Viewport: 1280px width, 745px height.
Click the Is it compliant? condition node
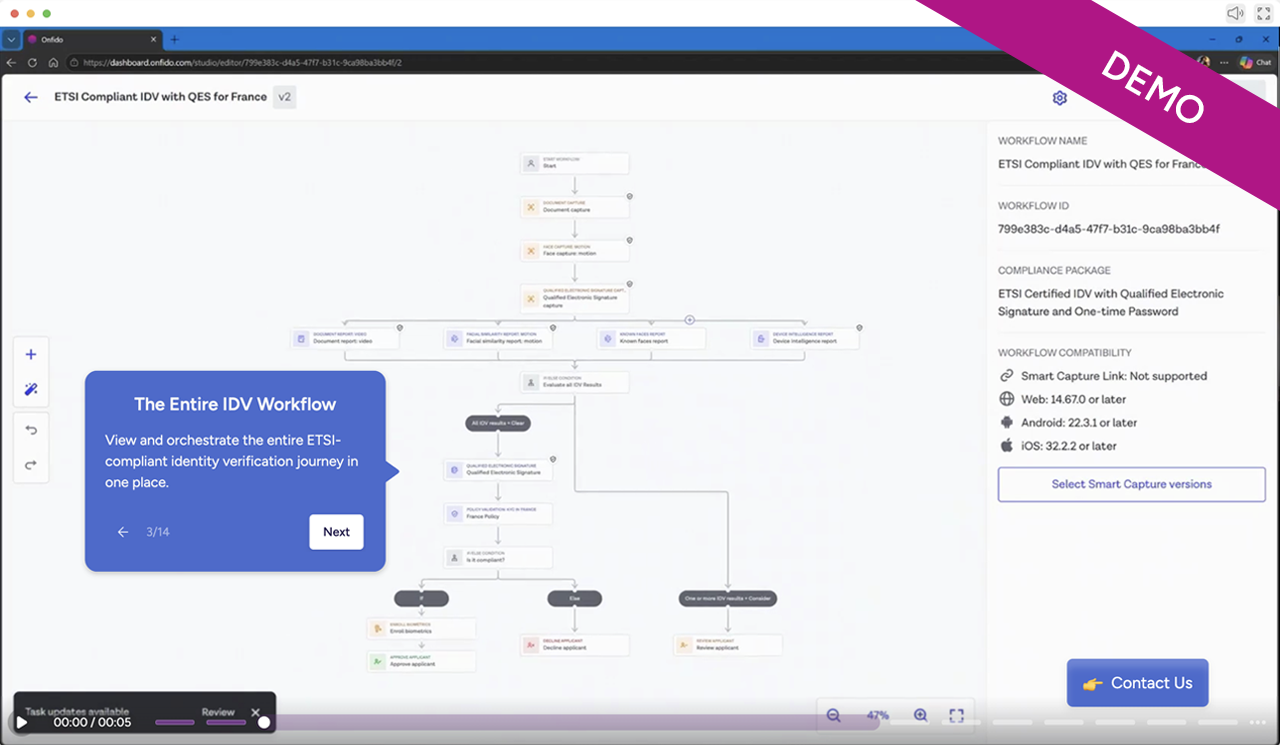pyautogui.click(x=498, y=557)
